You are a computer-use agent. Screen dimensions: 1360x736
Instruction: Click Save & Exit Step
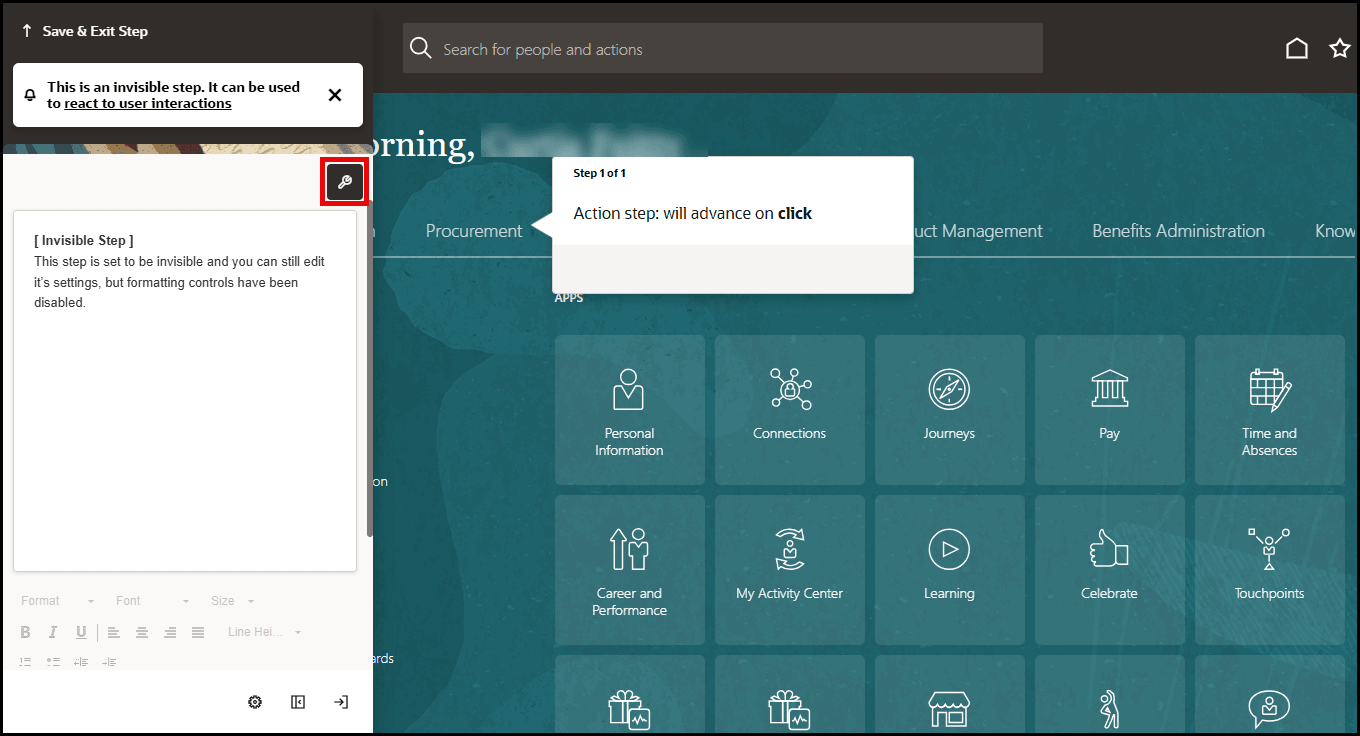click(x=85, y=31)
